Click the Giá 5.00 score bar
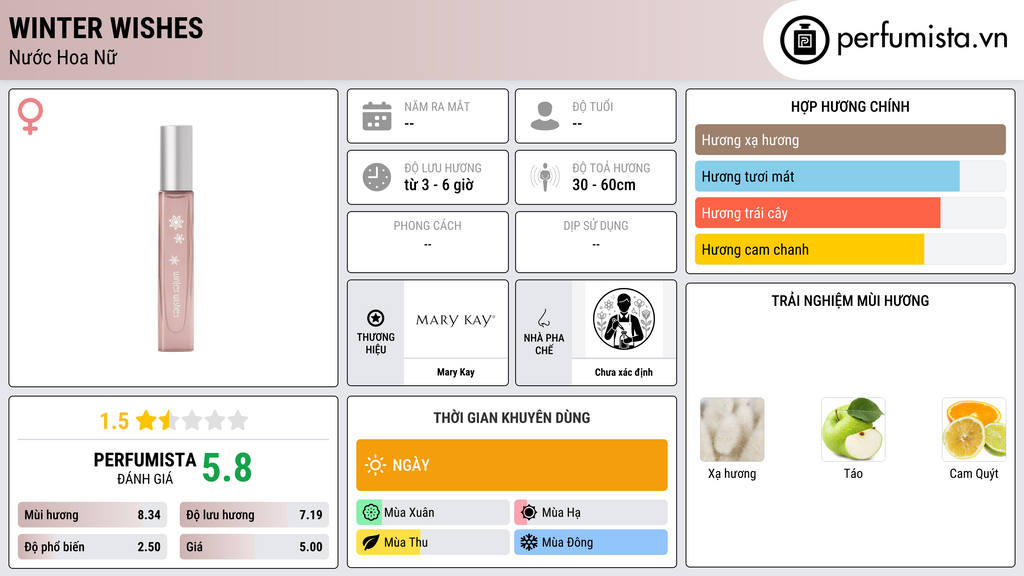Image resolution: width=1024 pixels, height=576 pixels. (x=254, y=547)
